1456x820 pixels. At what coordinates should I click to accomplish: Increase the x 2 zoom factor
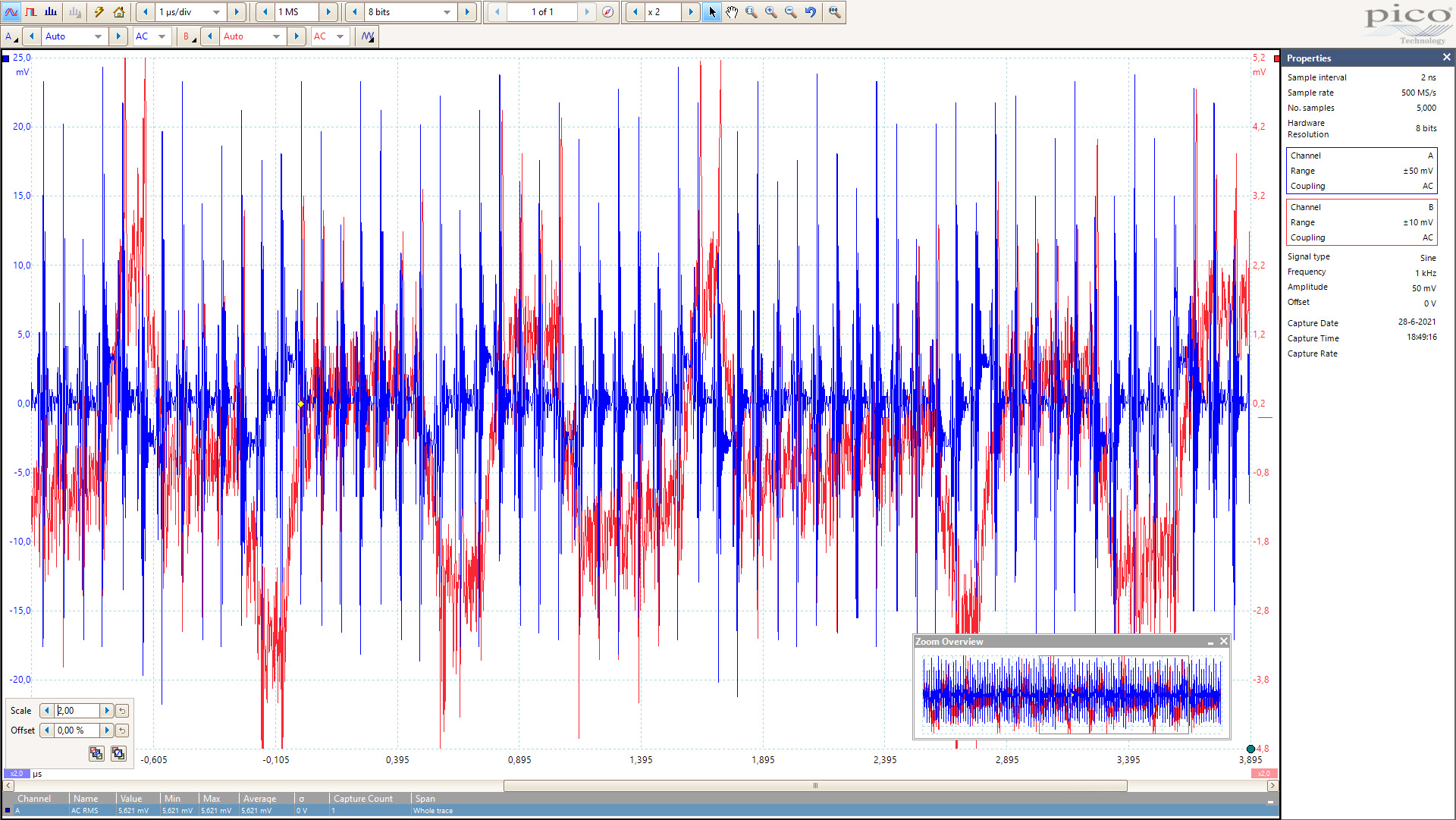coord(691,12)
